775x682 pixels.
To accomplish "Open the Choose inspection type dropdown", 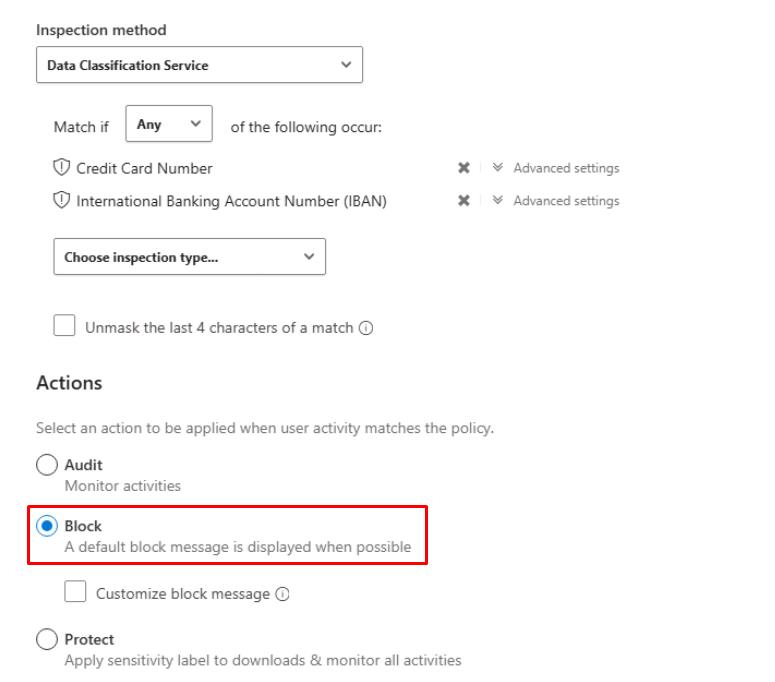I will (189, 257).
